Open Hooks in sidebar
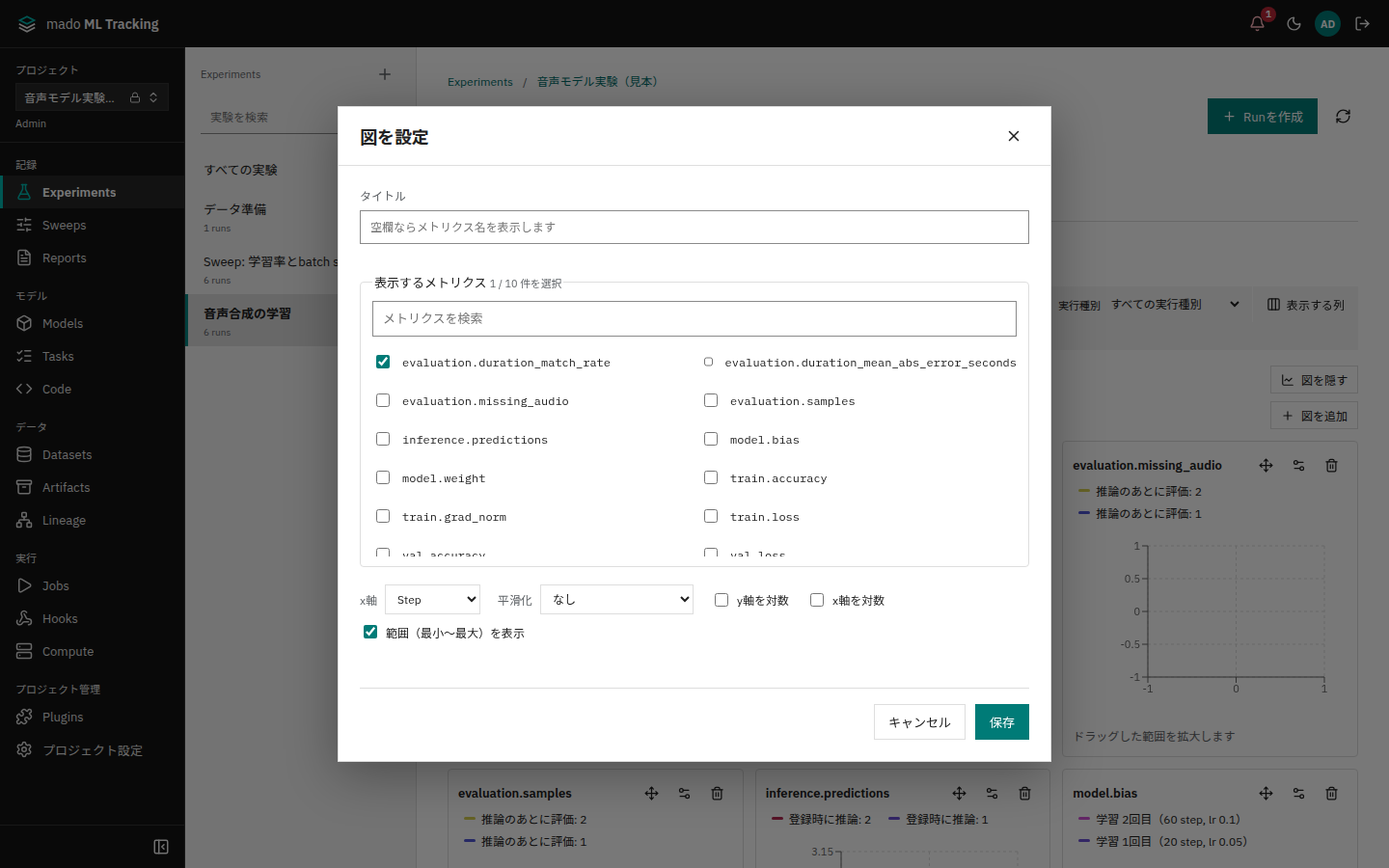 point(92,619)
